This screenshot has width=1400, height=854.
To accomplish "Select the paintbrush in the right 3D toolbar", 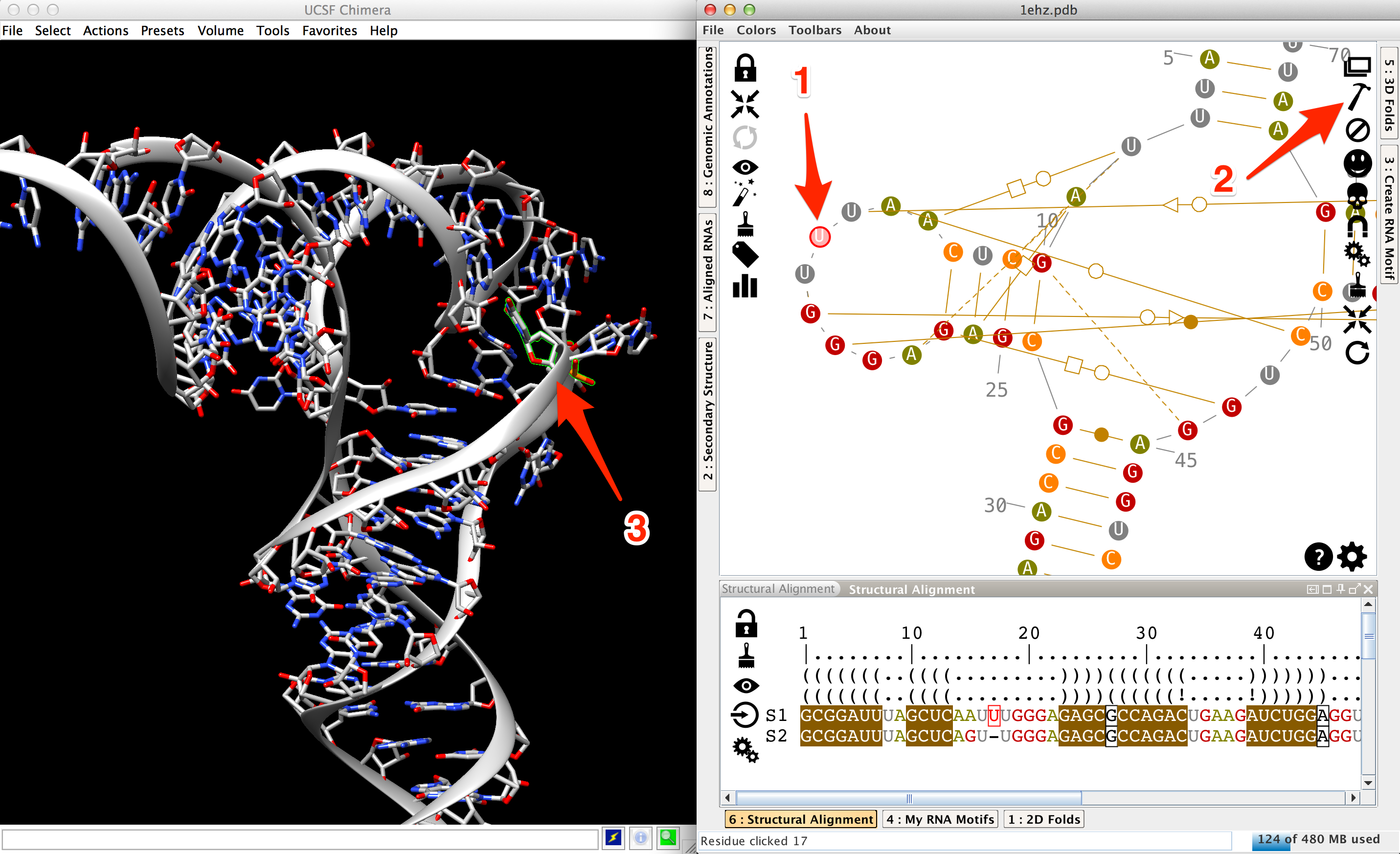I will point(1357,286).
